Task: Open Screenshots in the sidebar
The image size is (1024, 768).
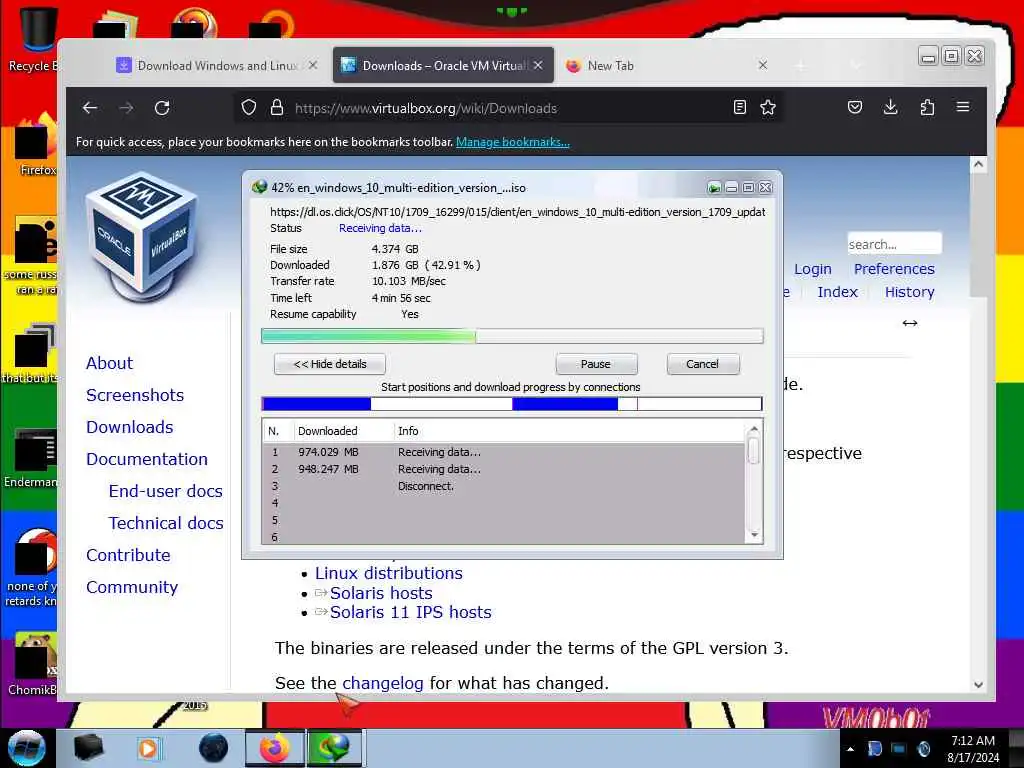Action: pyautogui.click(x=135, y=395)
